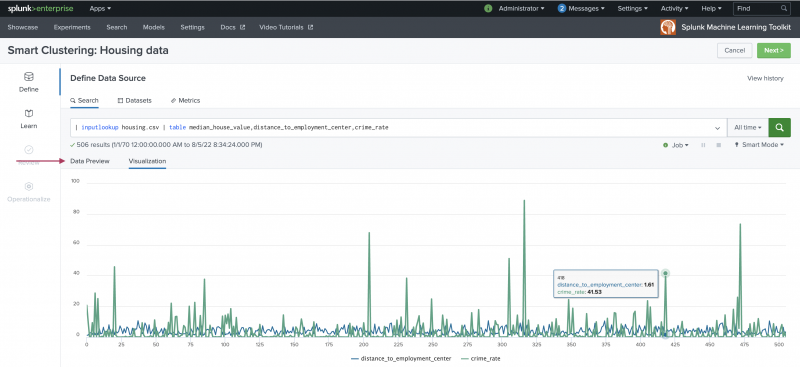Image resolution: width=800 pixels, height=367 pixels.
Task: Open the Apps dropdown menu
Action: [x=100, y=9]
